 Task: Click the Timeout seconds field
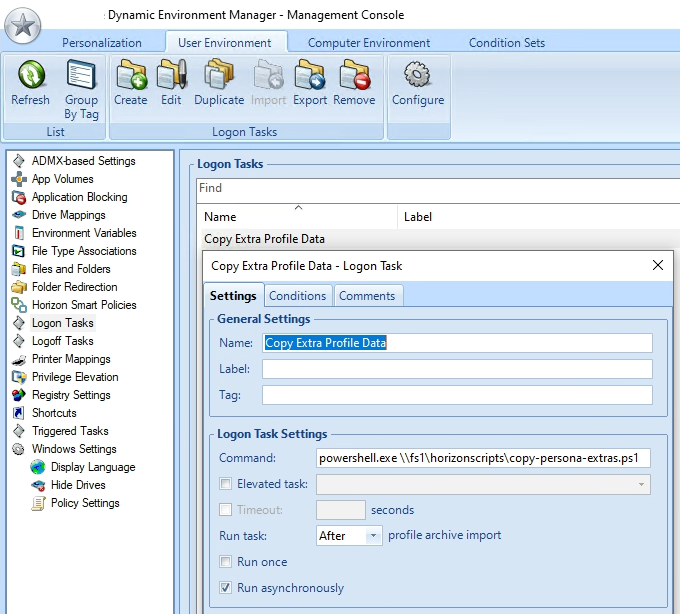click(x=341, y=510)
